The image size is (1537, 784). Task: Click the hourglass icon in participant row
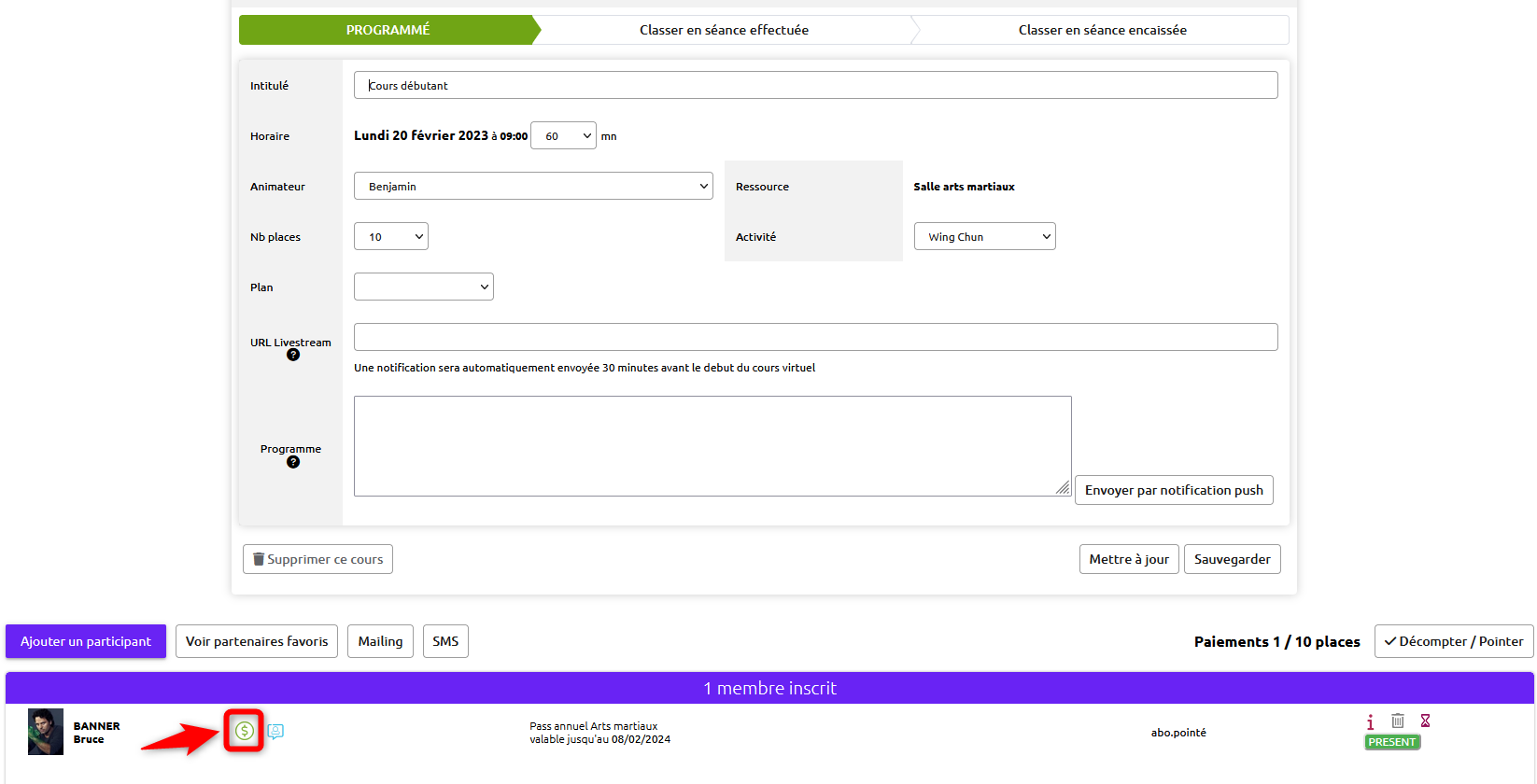click(1425, 721)
